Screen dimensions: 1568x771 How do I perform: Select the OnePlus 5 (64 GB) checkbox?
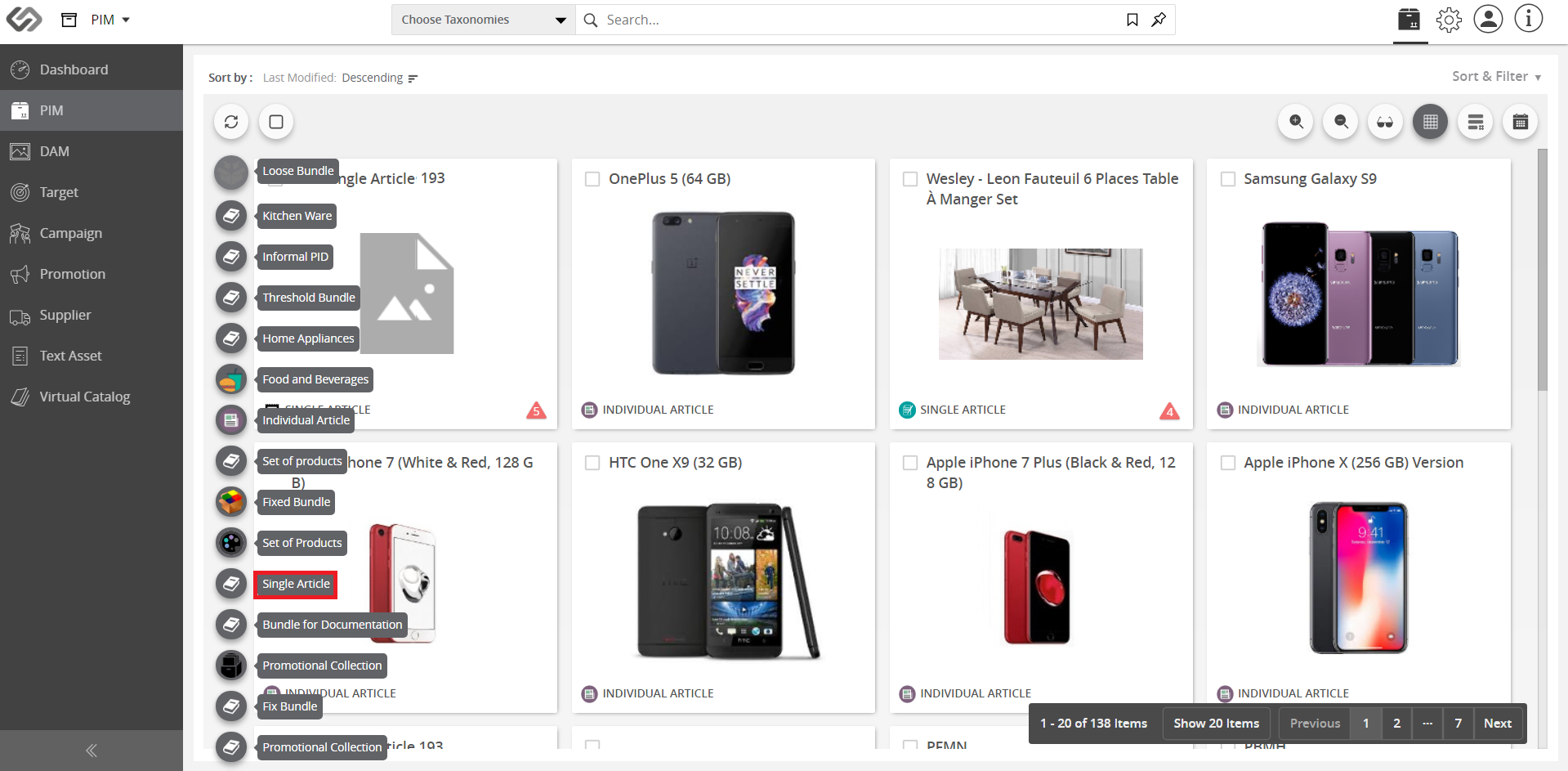click(592, 179)
